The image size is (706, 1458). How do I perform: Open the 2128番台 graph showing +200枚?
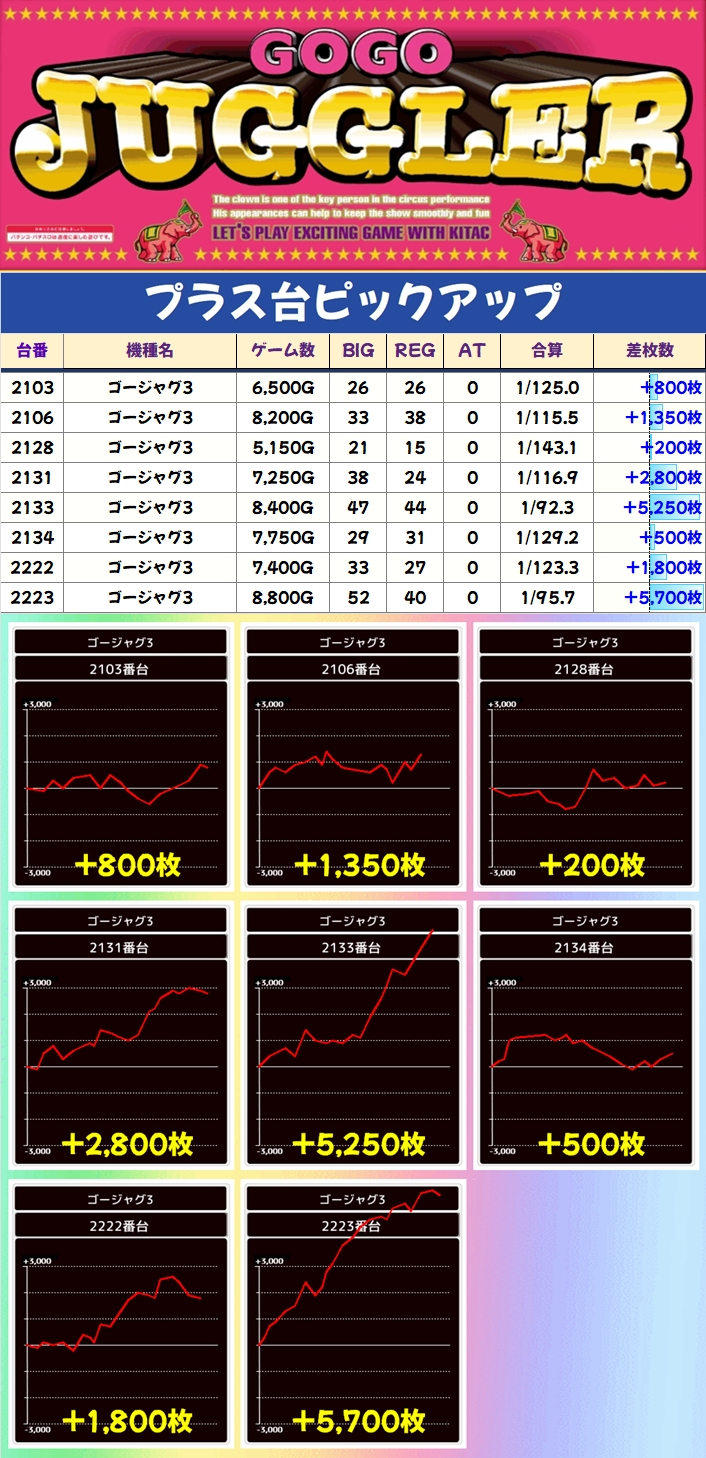click(x=584, y=756)
